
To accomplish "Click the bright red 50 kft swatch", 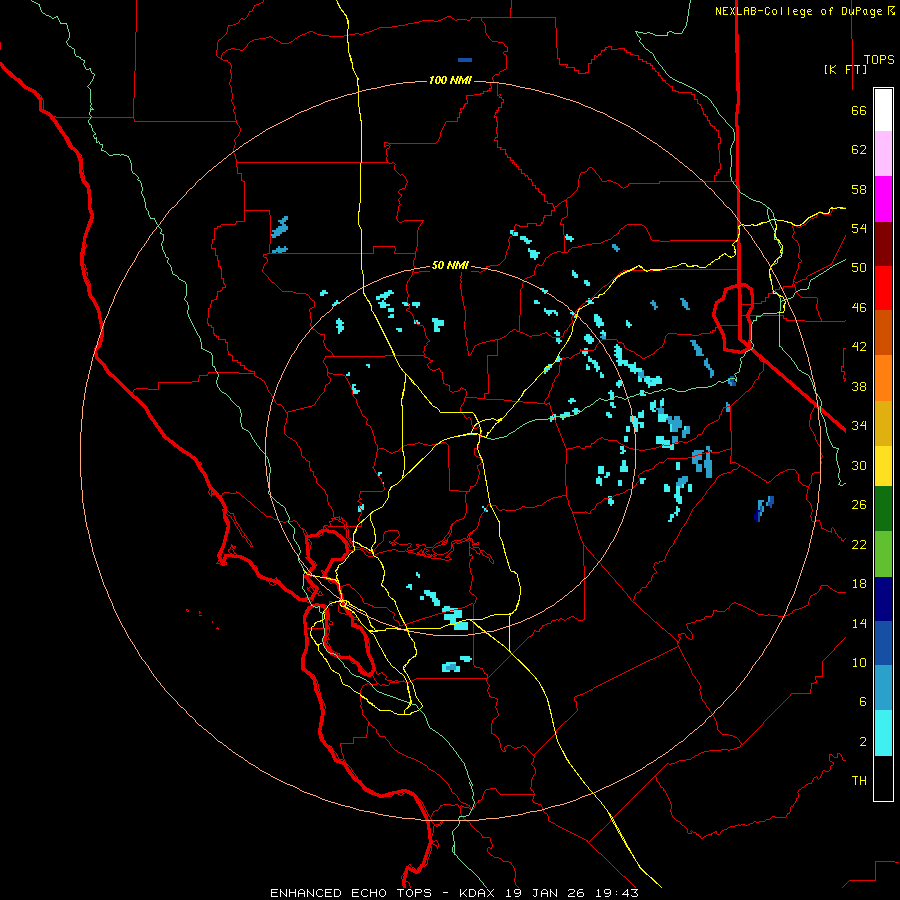I will point(883,288).
